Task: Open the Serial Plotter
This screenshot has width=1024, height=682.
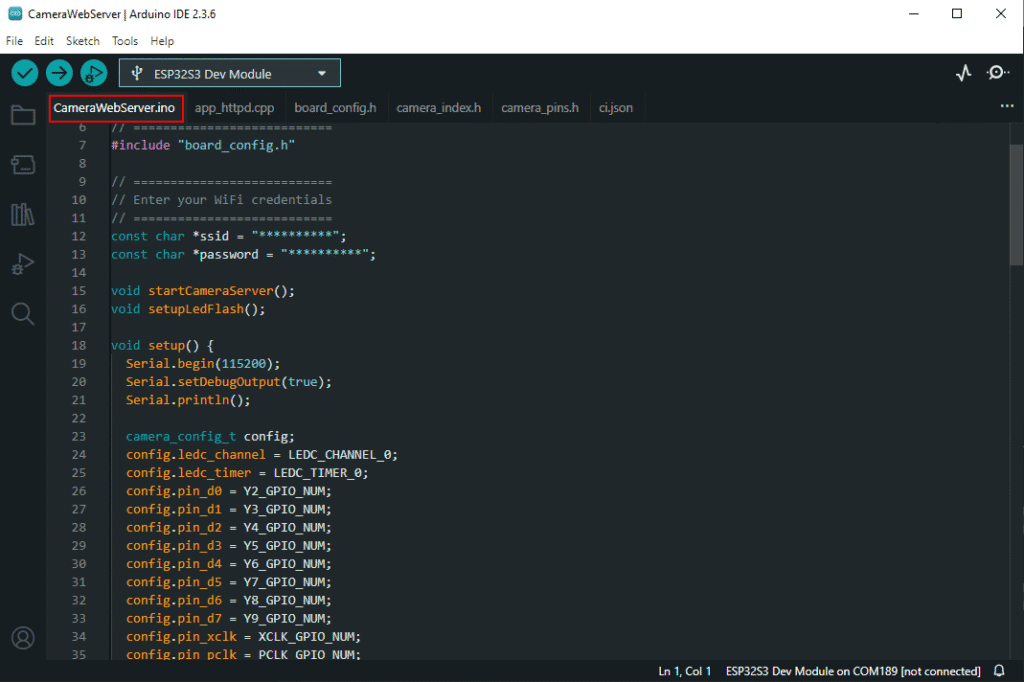Action: pos(963,73)
